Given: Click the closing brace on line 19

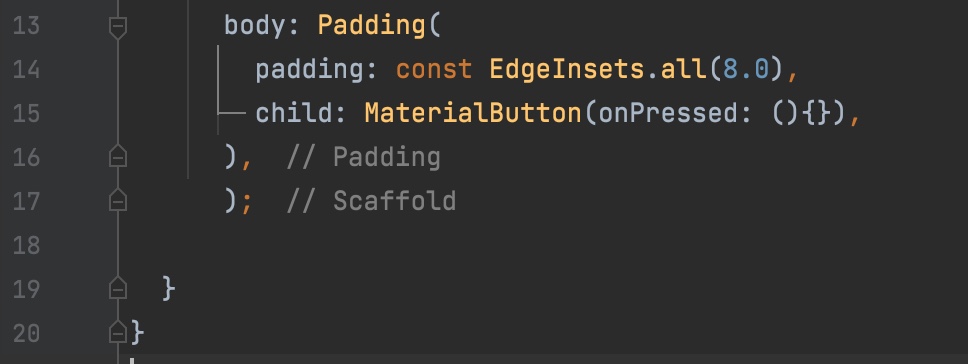Looking at the screenshot, I should [169, 289].
